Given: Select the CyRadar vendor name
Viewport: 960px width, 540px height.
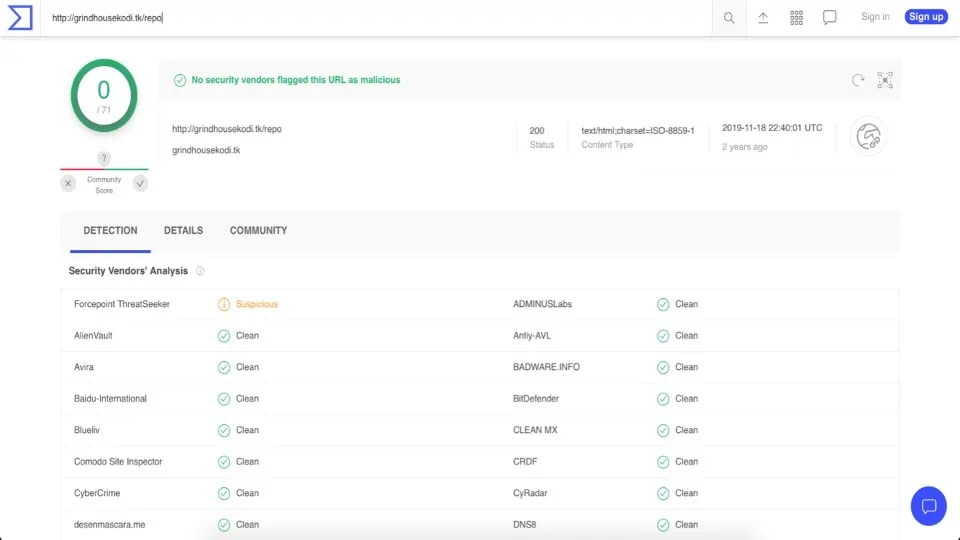Looking at the screenshot, I should click(x=530, y=493).
